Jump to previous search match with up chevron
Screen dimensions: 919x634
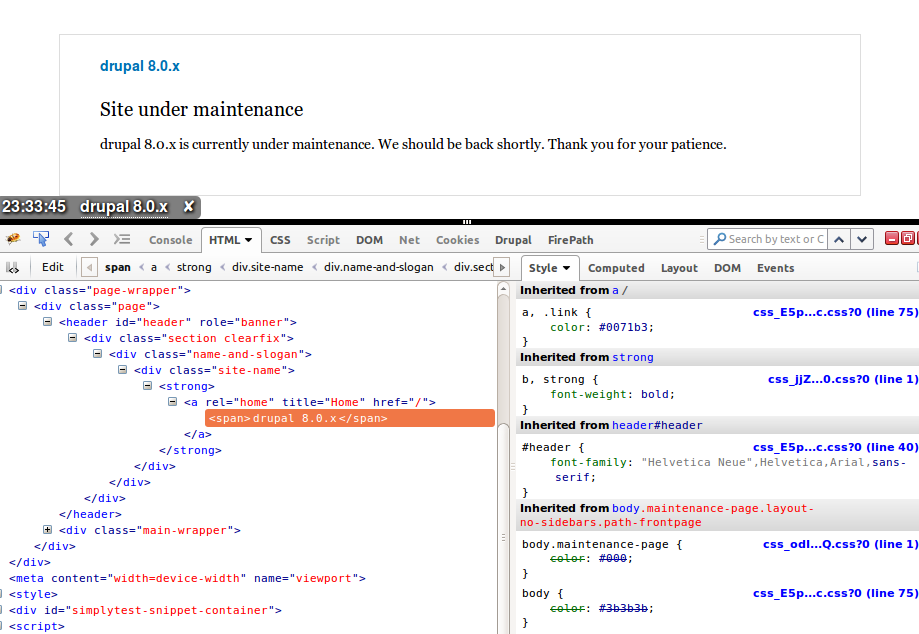click(x=838, y=239)
